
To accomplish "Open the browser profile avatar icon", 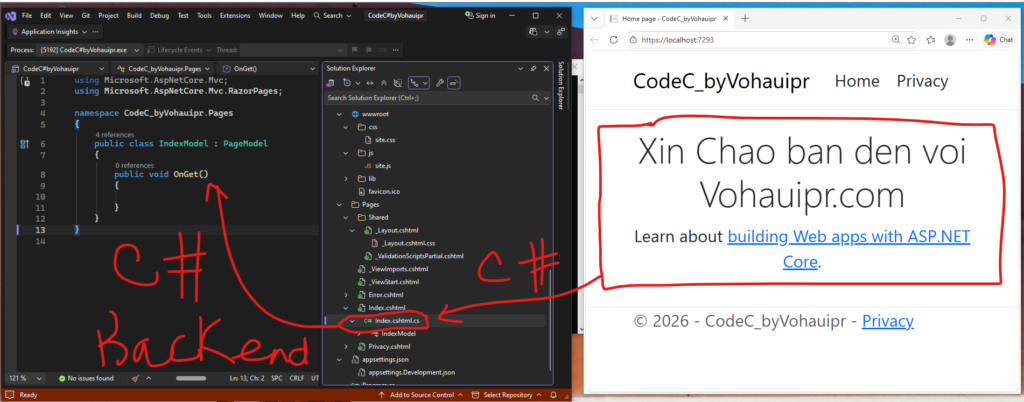I will [x=950, y=40].
